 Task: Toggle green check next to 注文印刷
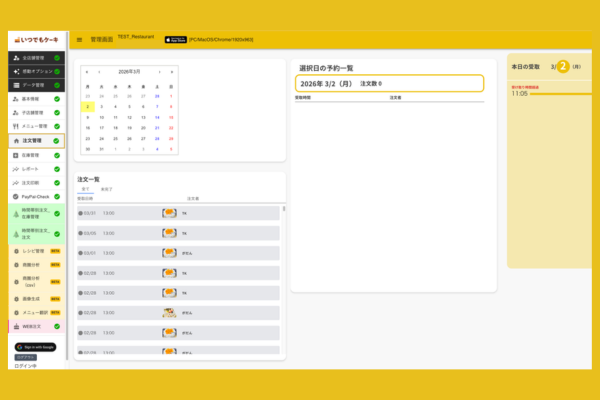point(57,183)
